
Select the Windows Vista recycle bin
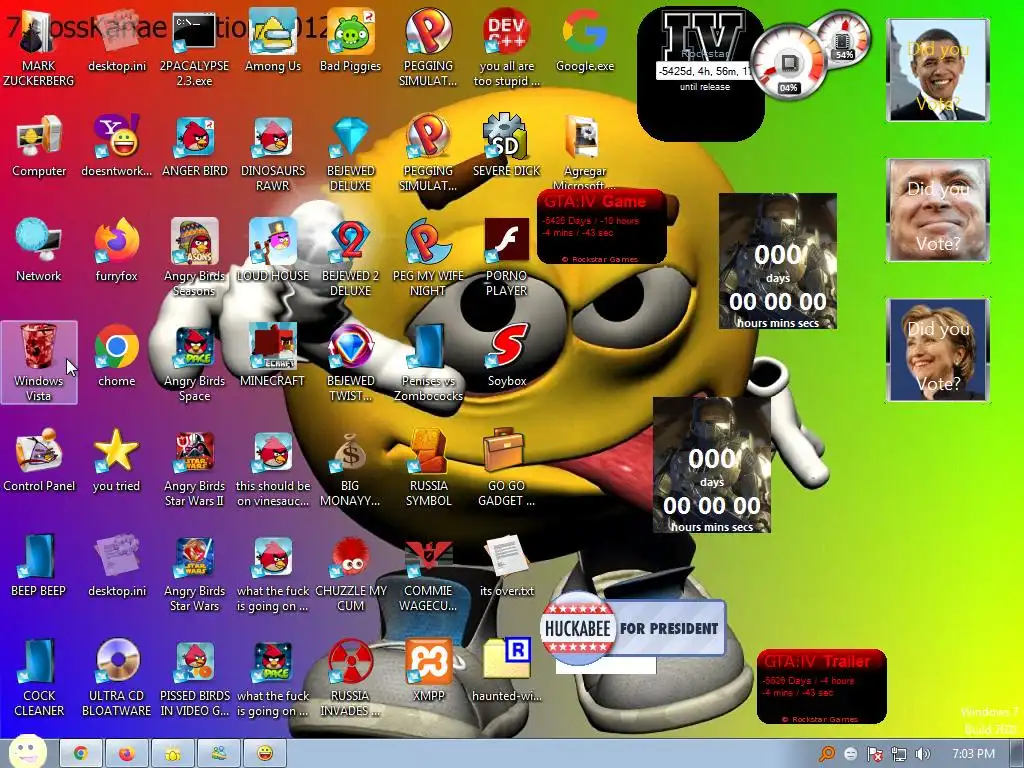[x=39, y=362]
